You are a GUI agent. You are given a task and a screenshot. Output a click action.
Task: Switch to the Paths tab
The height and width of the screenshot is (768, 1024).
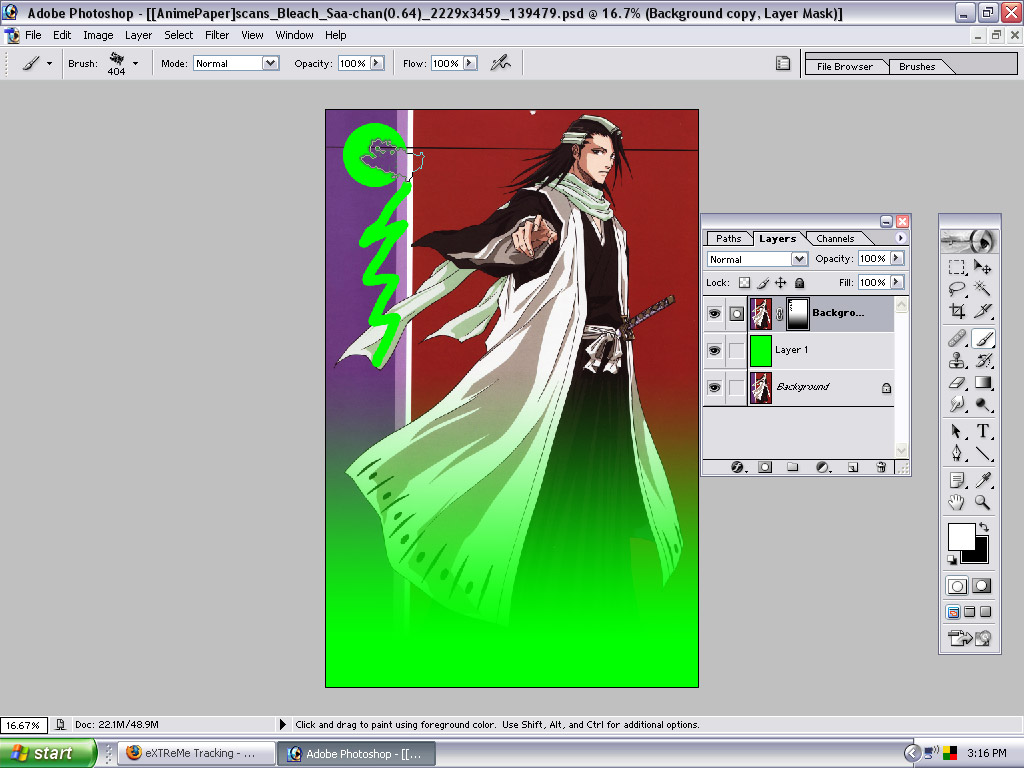(x=728, y=239)
